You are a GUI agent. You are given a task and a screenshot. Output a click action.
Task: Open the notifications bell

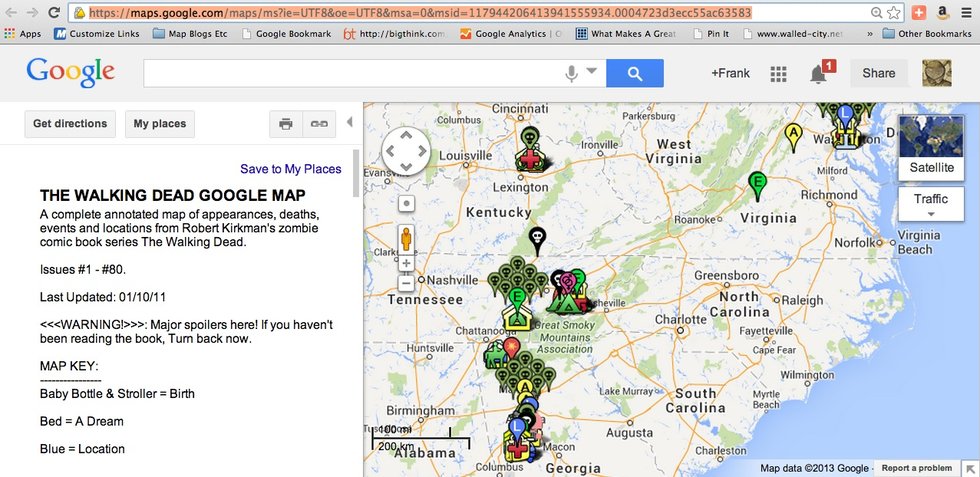point(819,74)
